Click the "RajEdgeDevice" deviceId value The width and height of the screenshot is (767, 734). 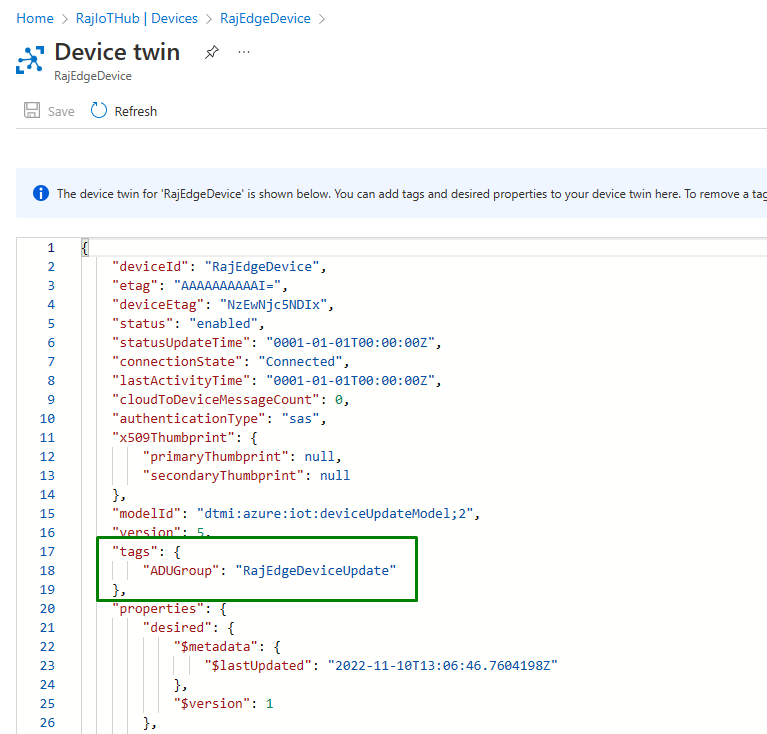(x=262, y=267)
